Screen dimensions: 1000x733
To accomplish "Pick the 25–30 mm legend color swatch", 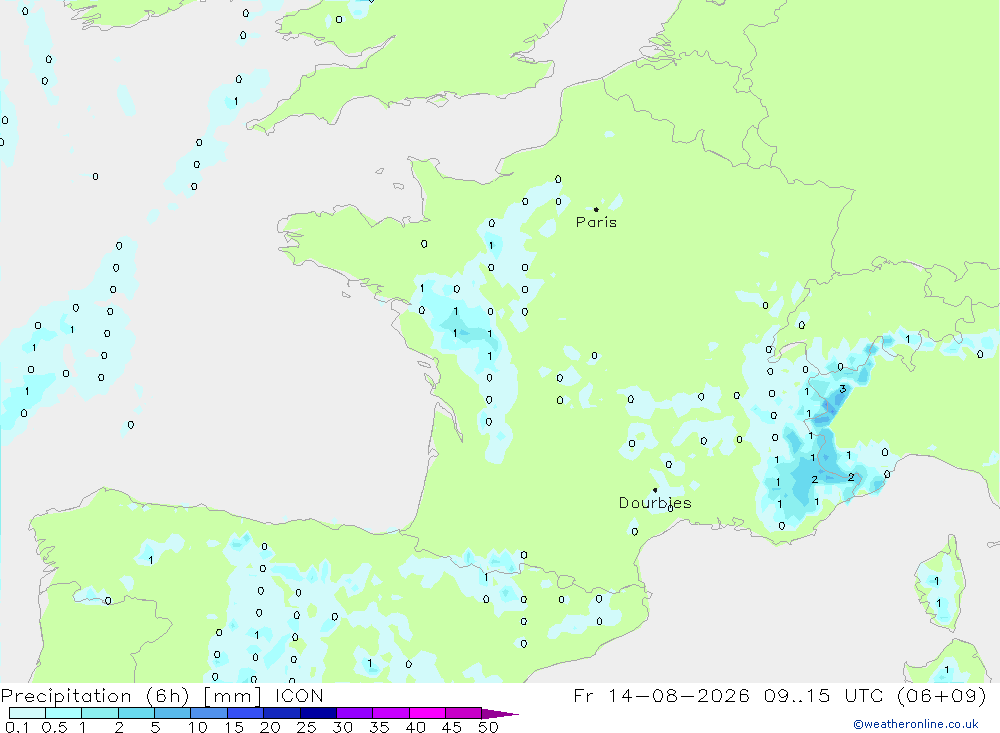I will tap(318, 713).
